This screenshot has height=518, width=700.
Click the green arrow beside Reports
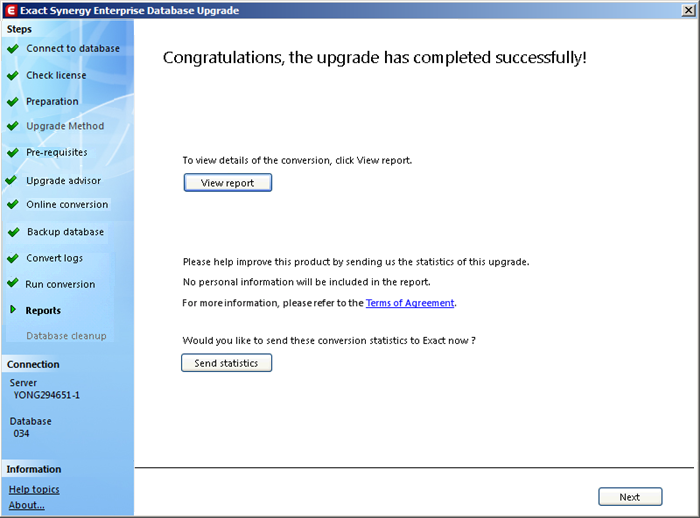pos(13,309)
